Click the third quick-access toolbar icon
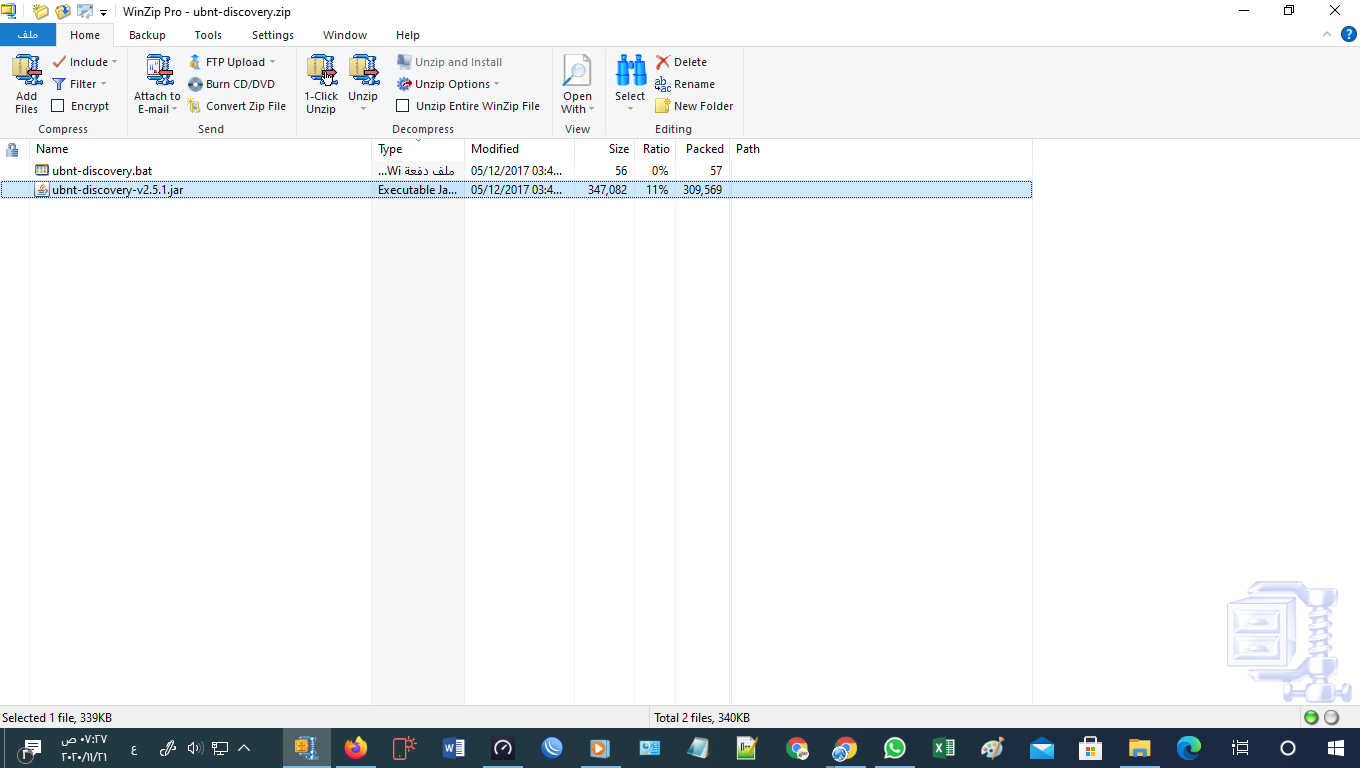 point(85,12)
